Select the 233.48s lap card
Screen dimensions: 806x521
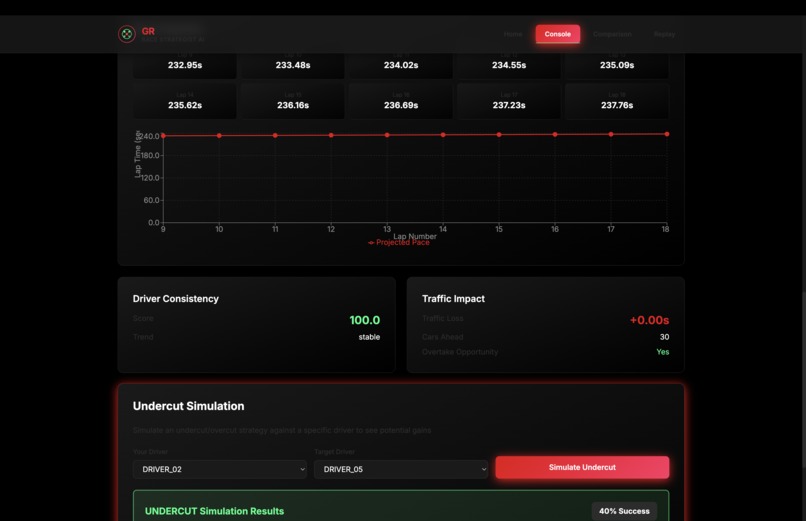[x=293, y=65]
